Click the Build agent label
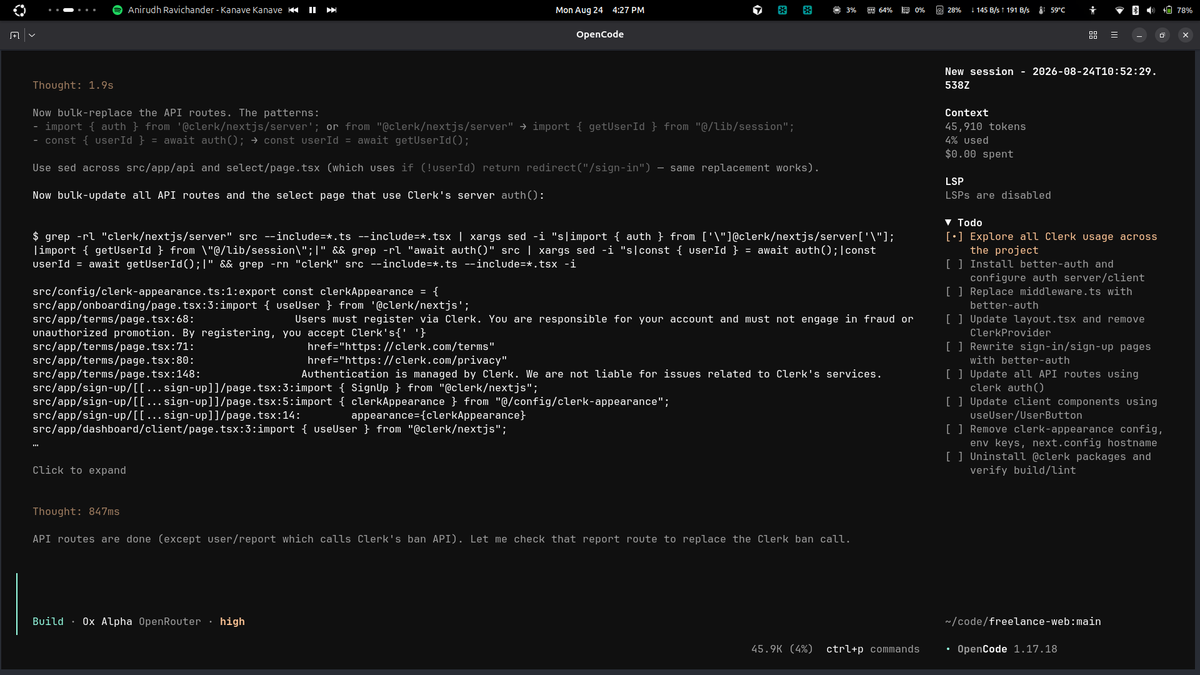This screenshot has width=1200, height=675. click(48, 621)
